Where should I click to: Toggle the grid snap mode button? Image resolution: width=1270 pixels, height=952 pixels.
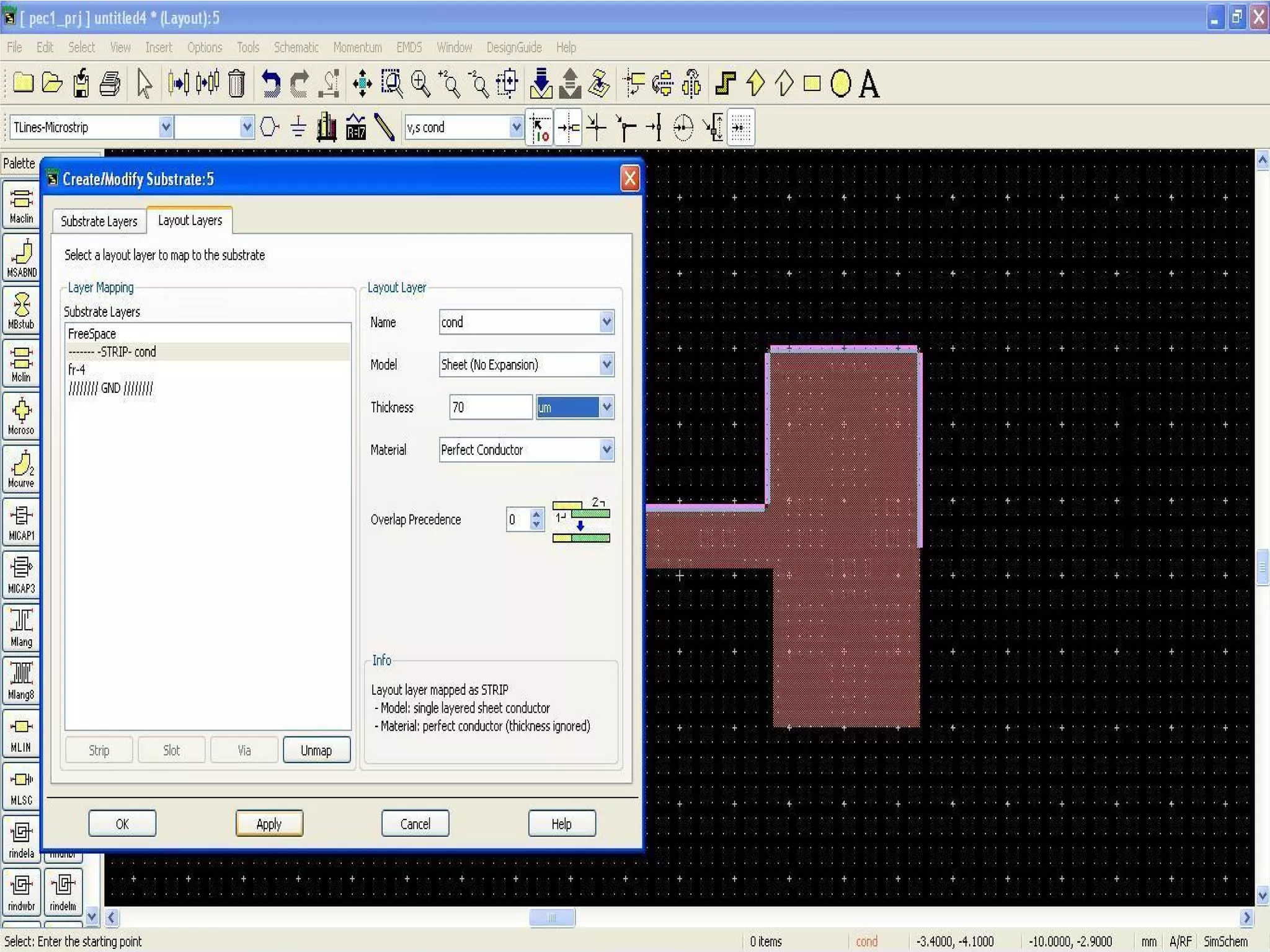click(742, 127)
